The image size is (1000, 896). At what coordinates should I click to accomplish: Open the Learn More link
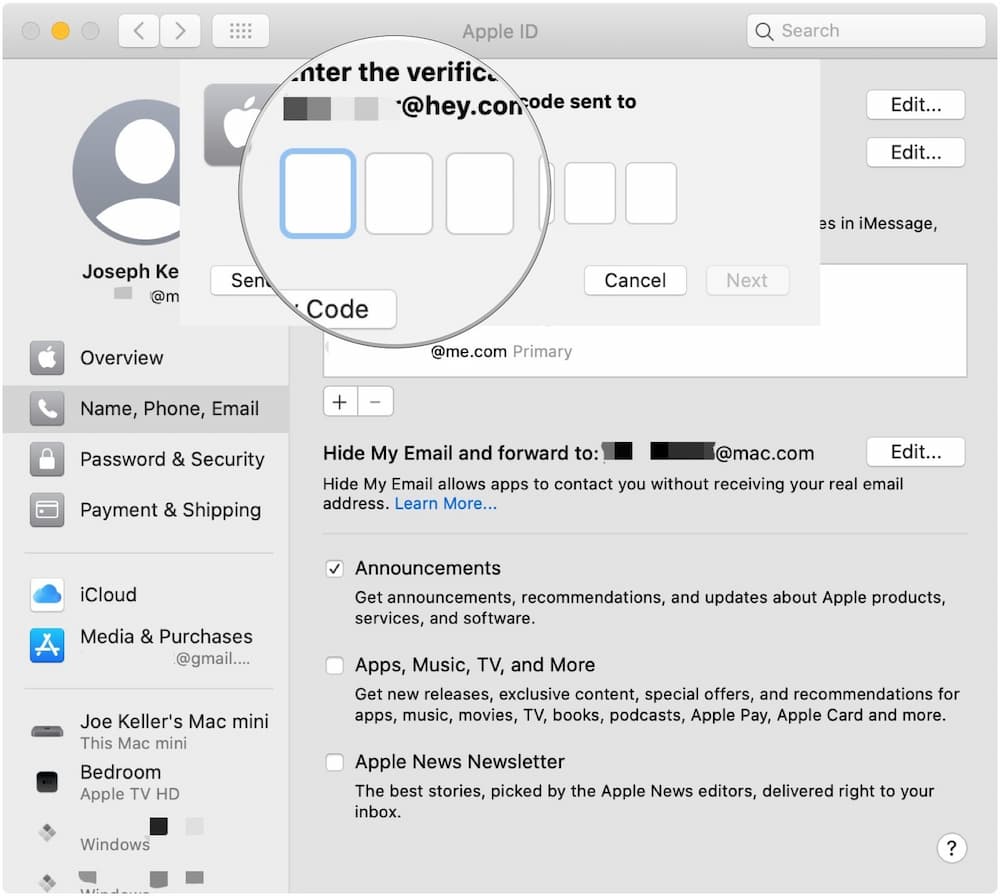coord(445,504)
